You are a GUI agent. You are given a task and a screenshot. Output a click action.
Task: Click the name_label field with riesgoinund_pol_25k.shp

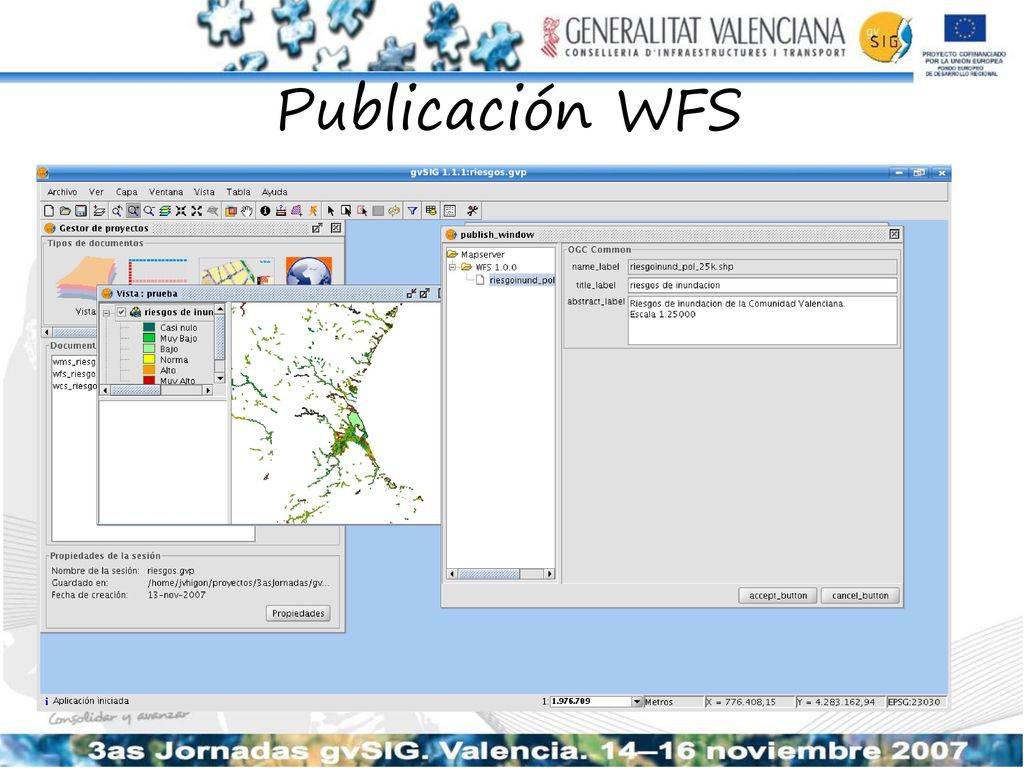762,266
